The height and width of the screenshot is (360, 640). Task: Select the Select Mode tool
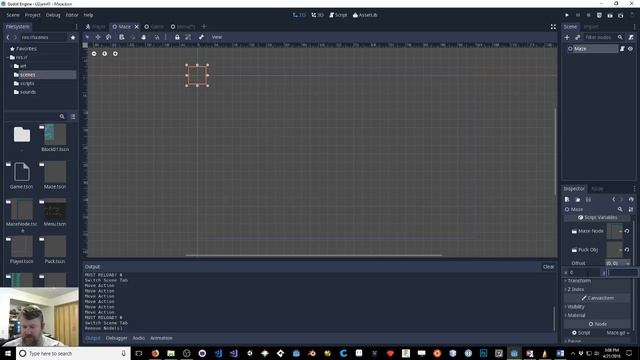pos(87,37)
